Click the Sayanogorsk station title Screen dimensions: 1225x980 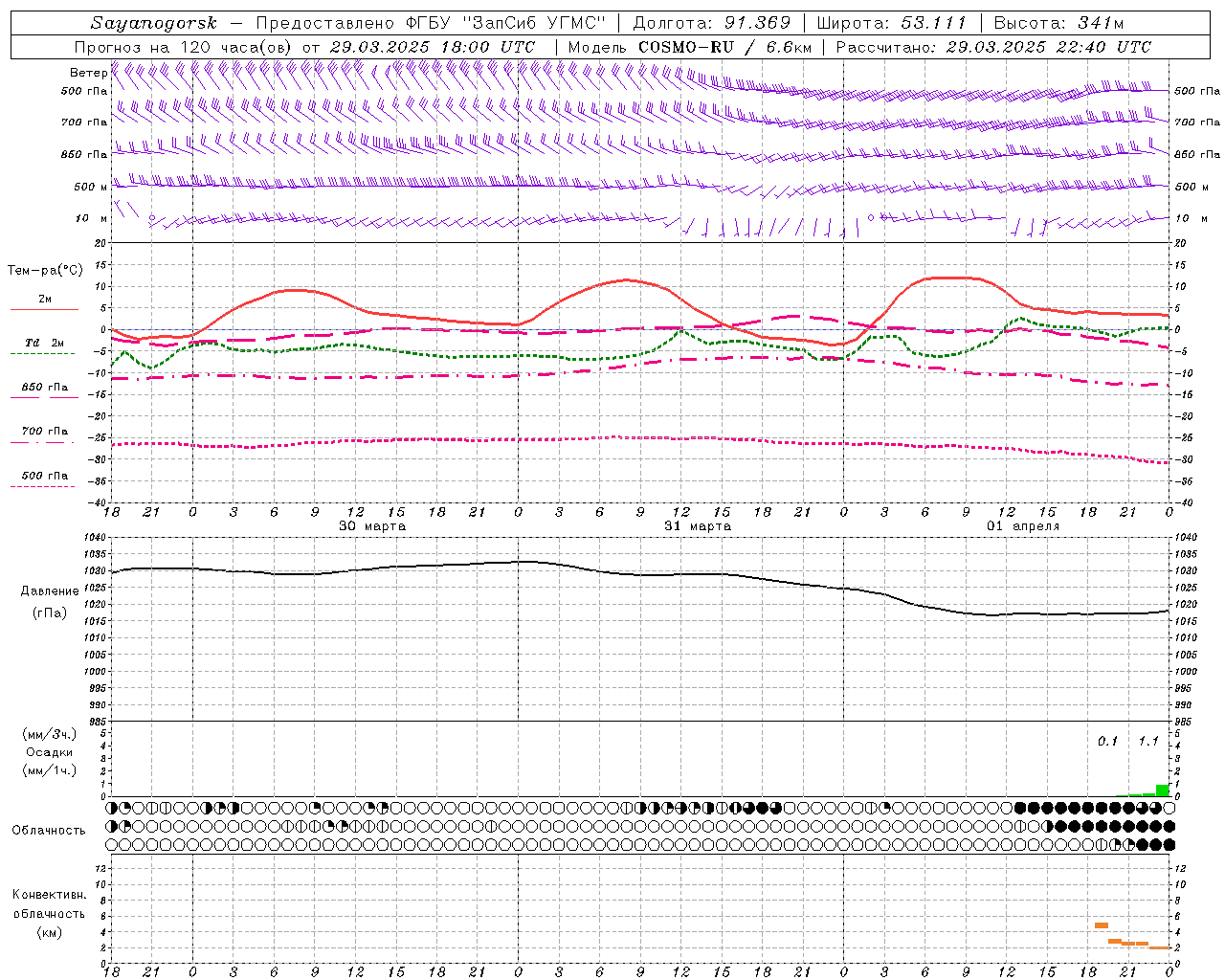pos(154,23)
